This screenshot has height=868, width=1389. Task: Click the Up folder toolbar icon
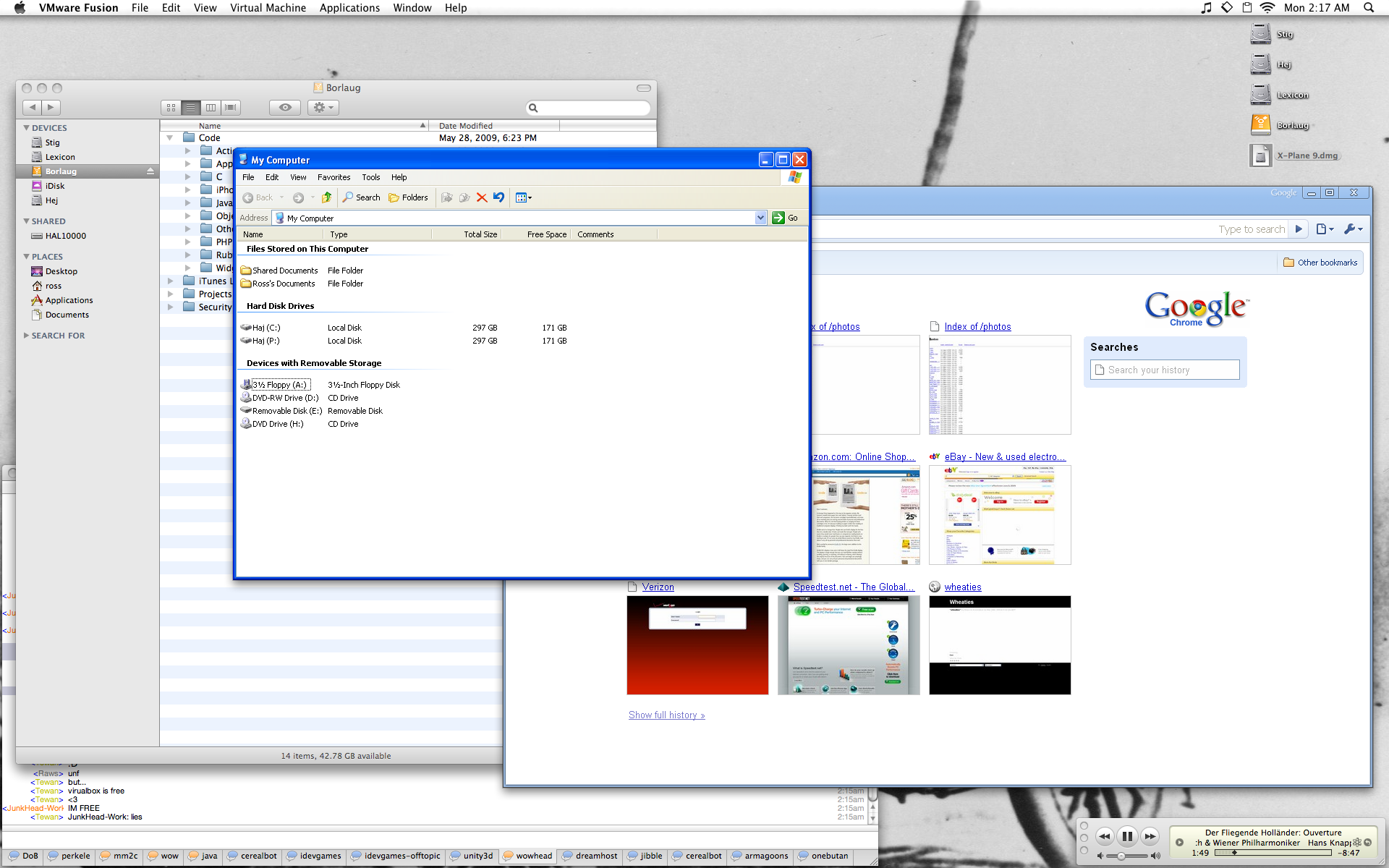click(327, 197)
